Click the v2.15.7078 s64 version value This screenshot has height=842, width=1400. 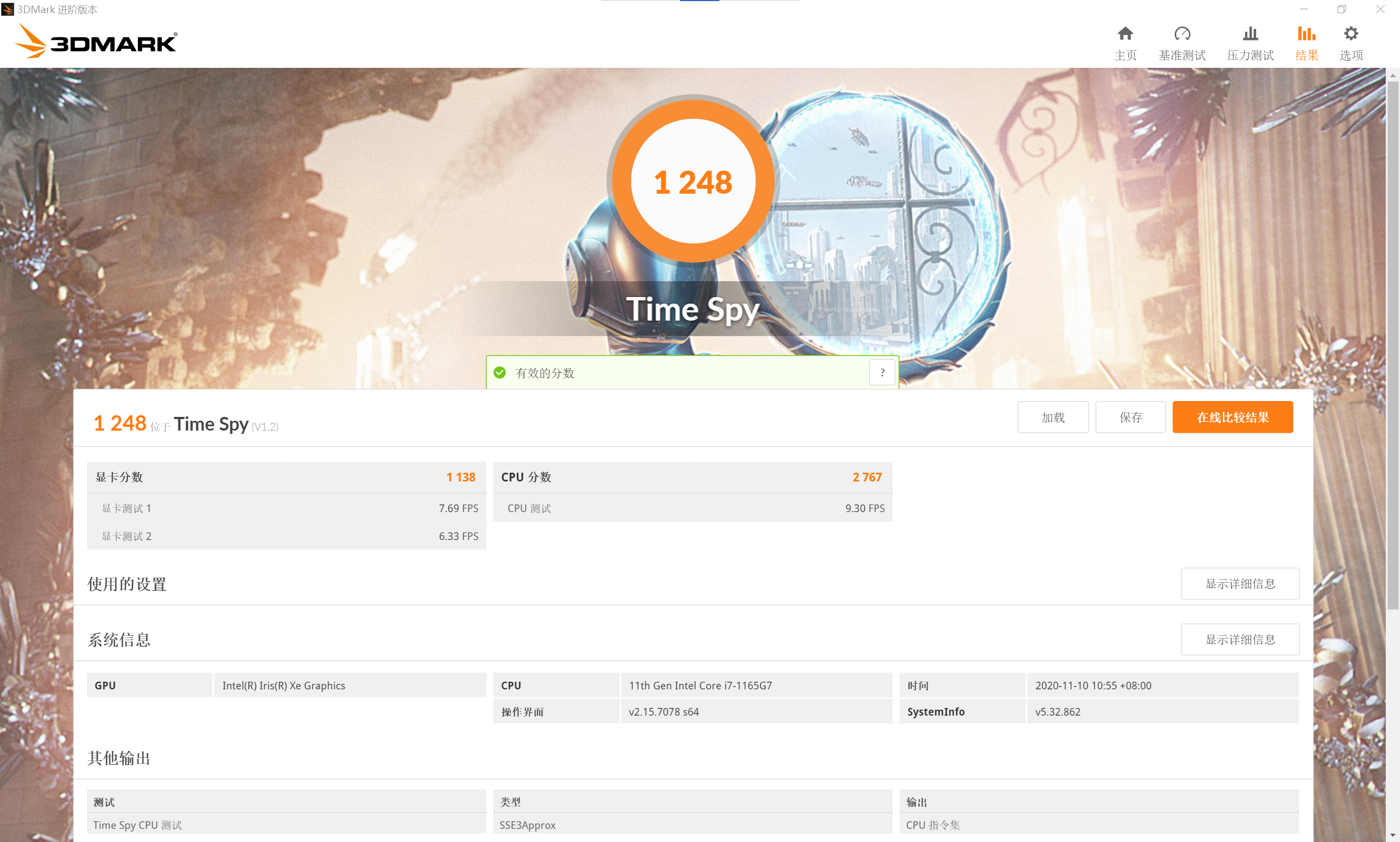[x=757, y=711]
